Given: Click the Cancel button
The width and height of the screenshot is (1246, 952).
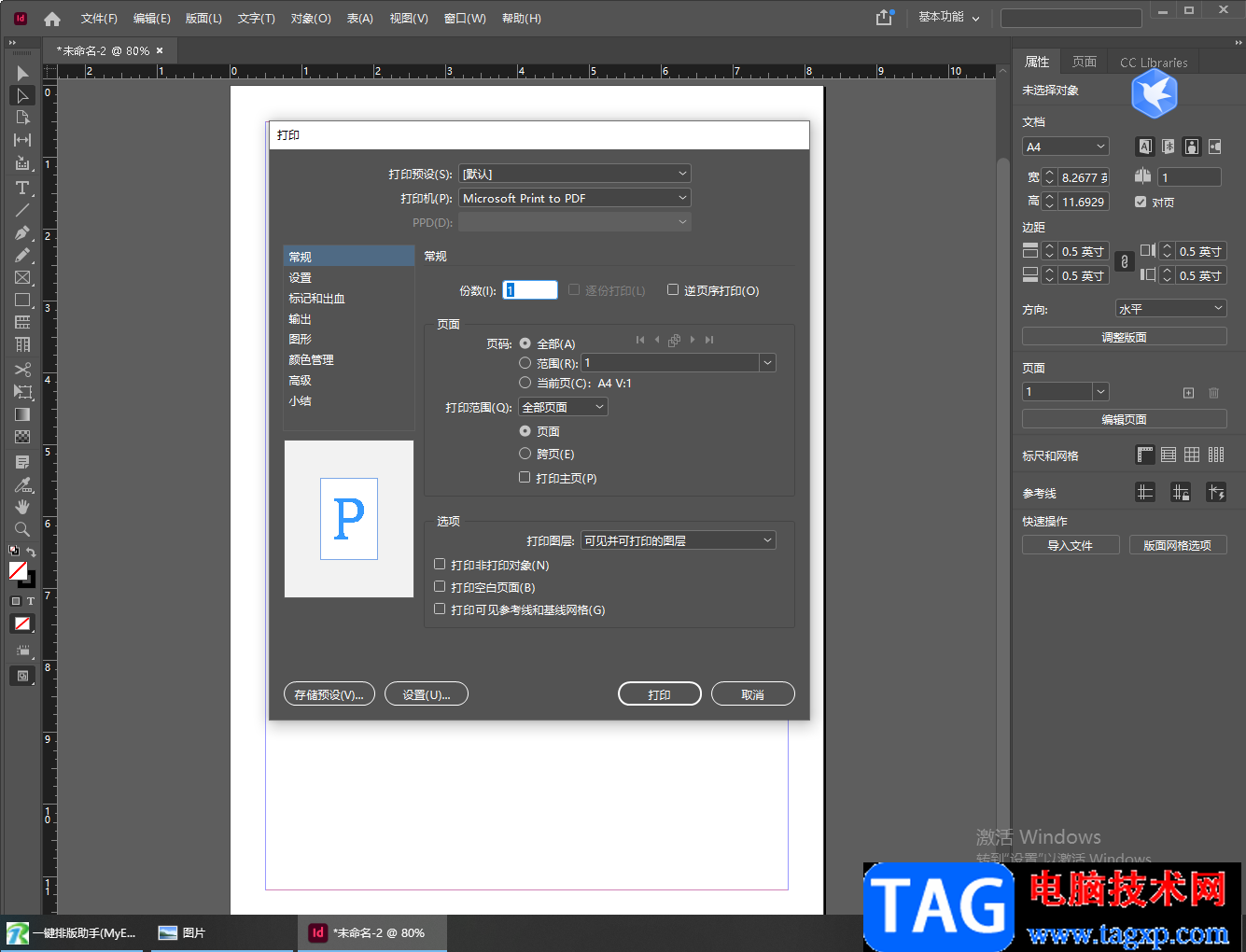Looking at the screenshot, I should tap(753, 694).
